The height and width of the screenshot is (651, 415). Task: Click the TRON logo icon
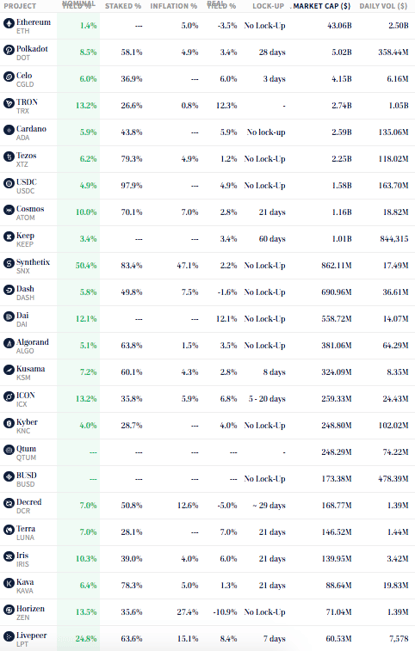[9, 103]
